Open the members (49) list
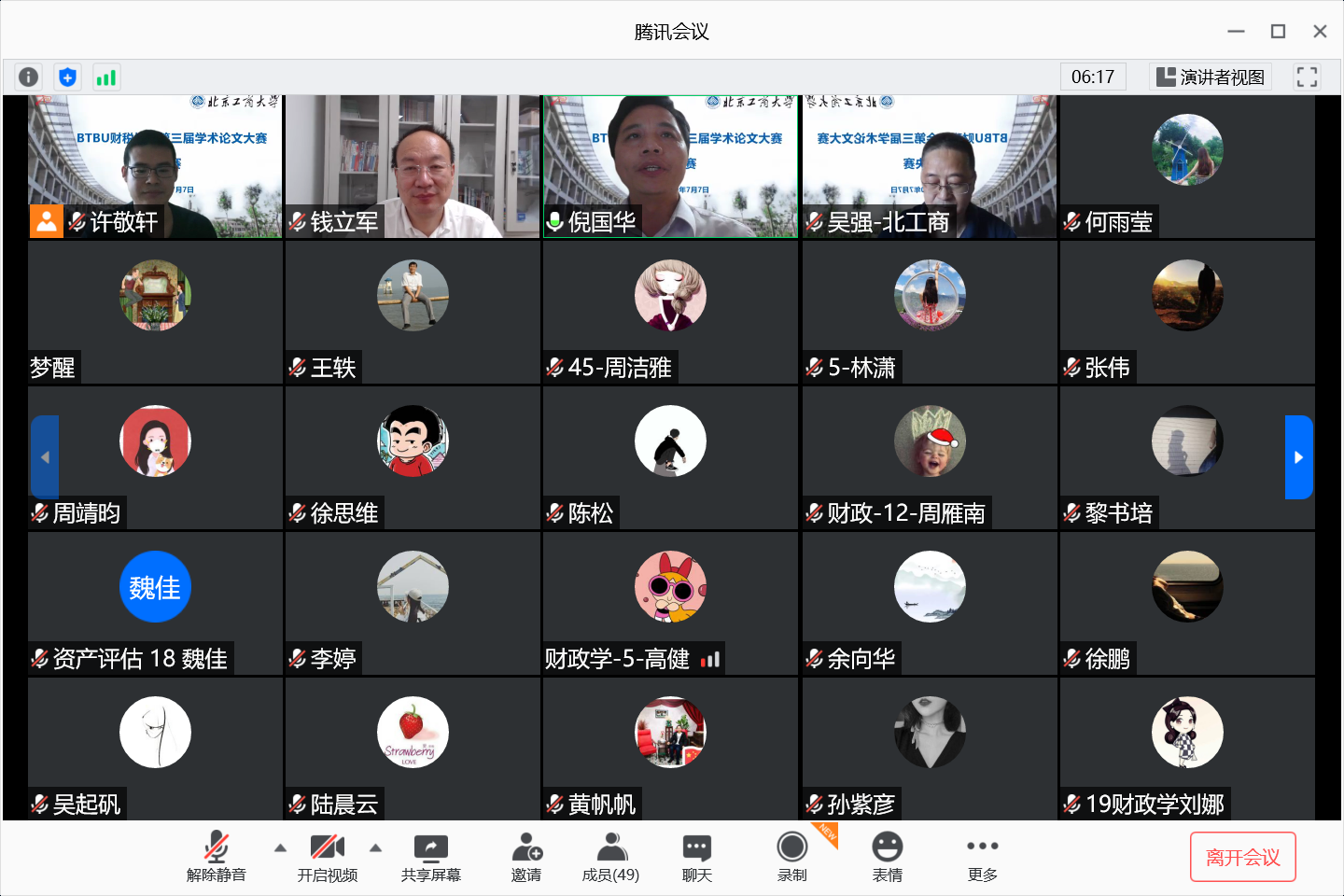 click(610, 857)
